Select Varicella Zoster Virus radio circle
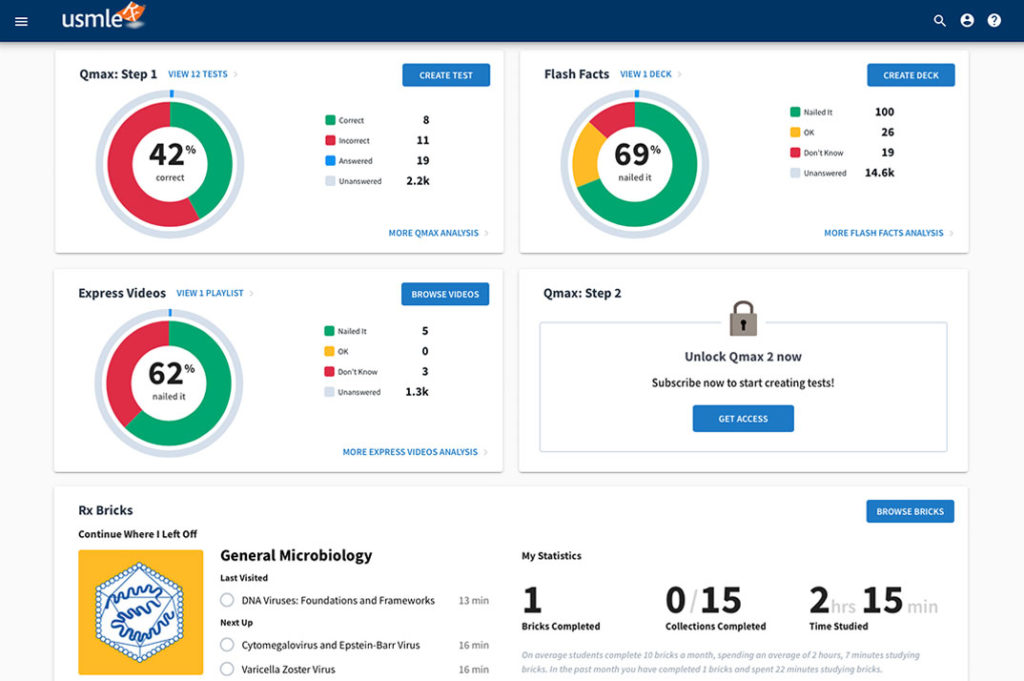This screenshot has width=1024, height=681. tap(227, 669)
